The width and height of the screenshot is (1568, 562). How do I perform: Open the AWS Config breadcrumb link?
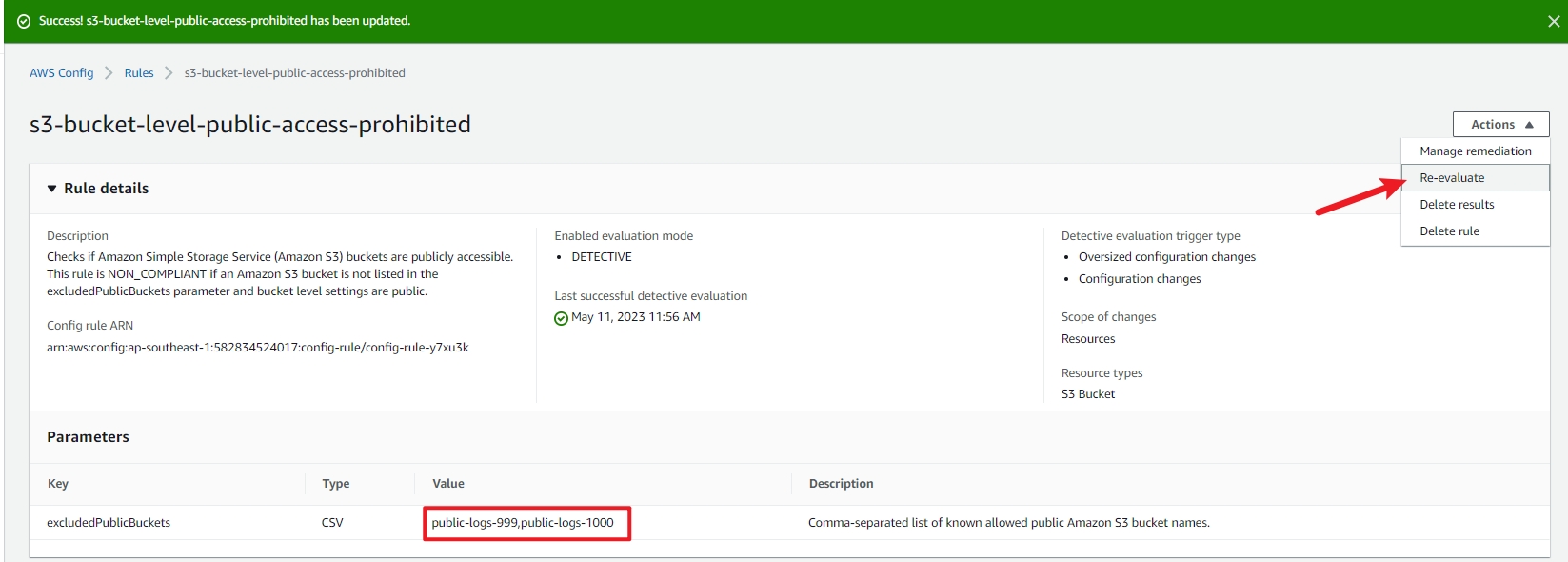click(x=61, y=73)
